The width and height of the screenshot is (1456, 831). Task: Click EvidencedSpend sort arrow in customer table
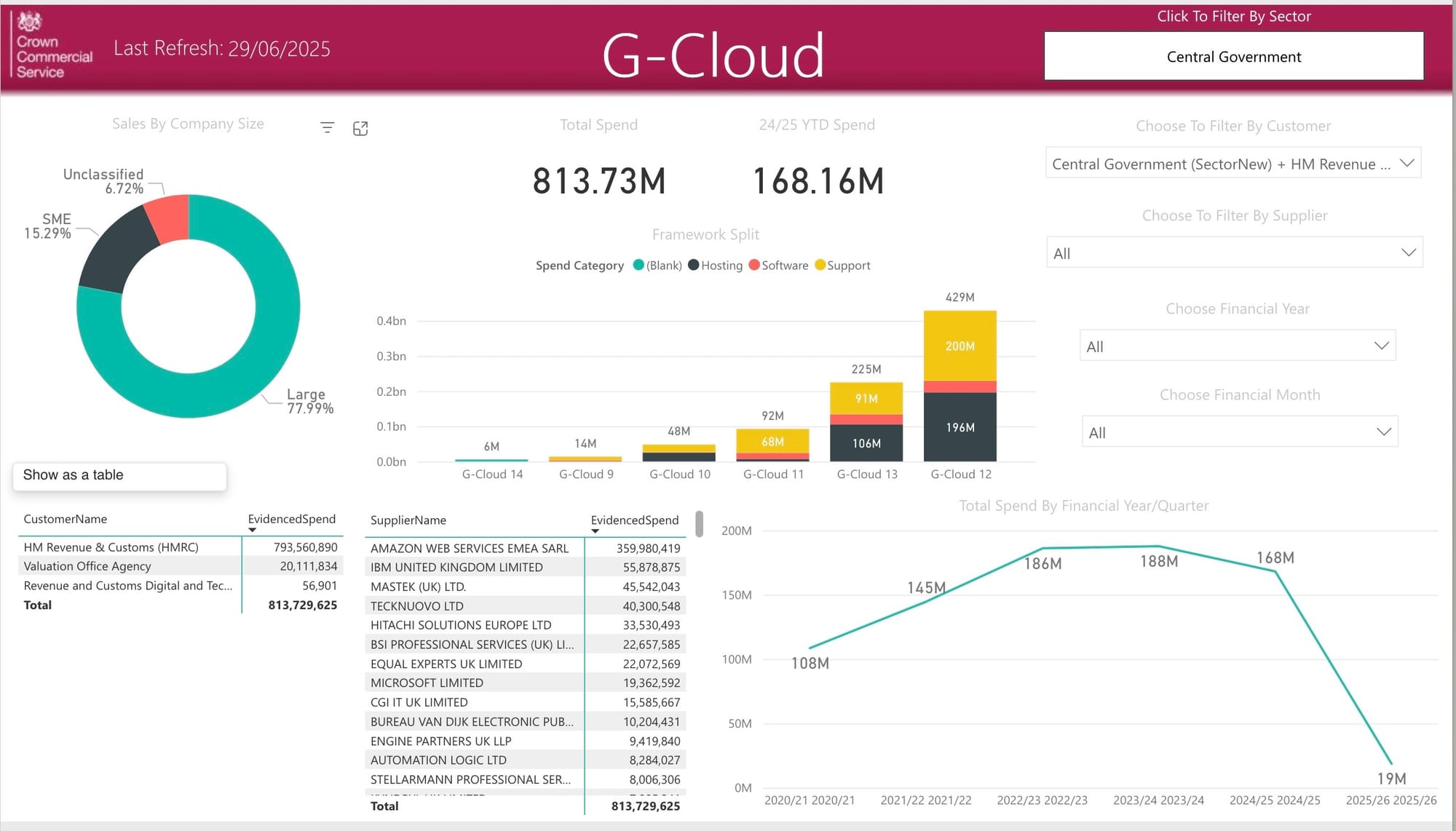tap(252, 530)
